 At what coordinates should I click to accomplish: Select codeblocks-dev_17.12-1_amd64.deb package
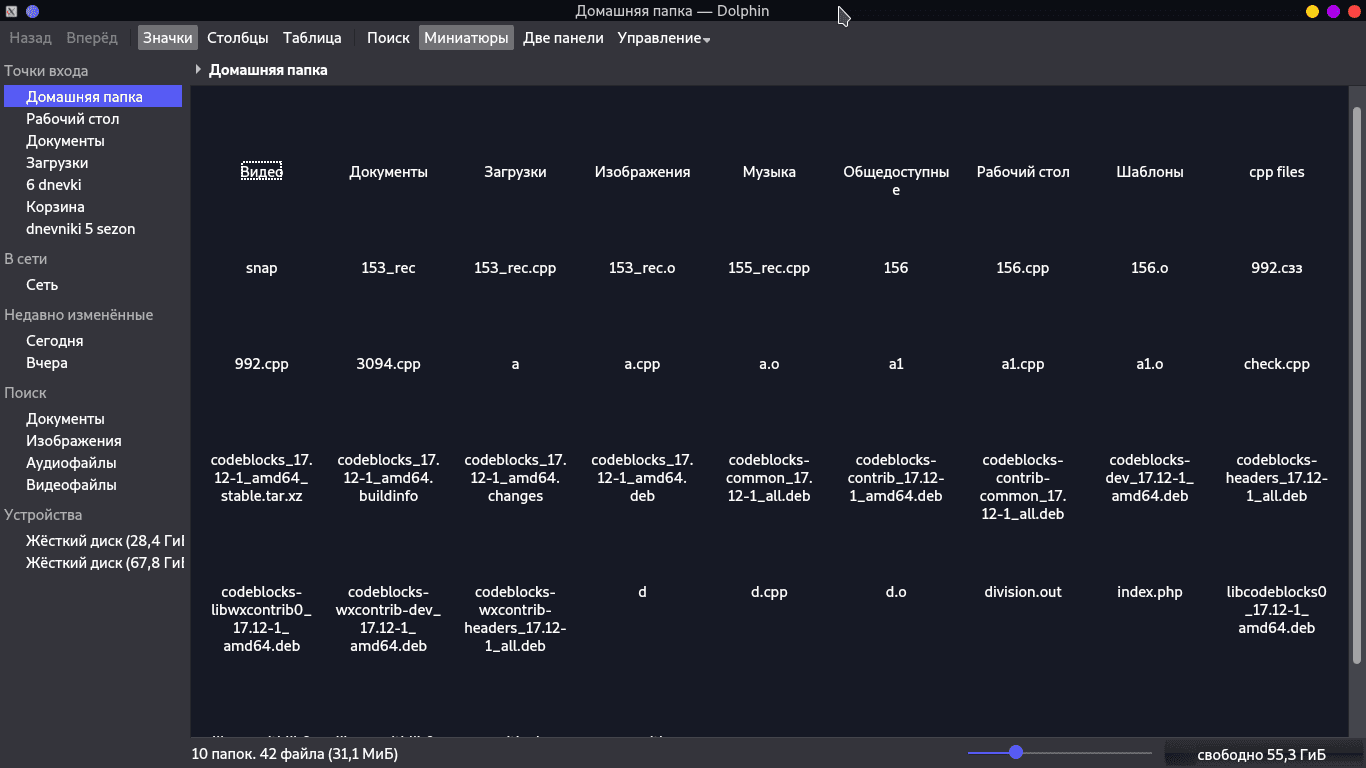1150,478
